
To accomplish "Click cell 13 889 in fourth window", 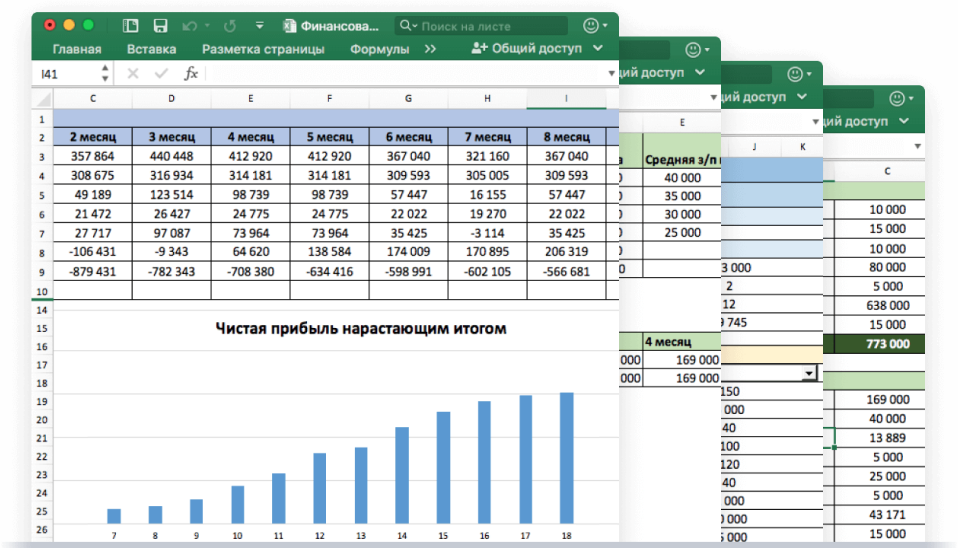I will [880, 438].
